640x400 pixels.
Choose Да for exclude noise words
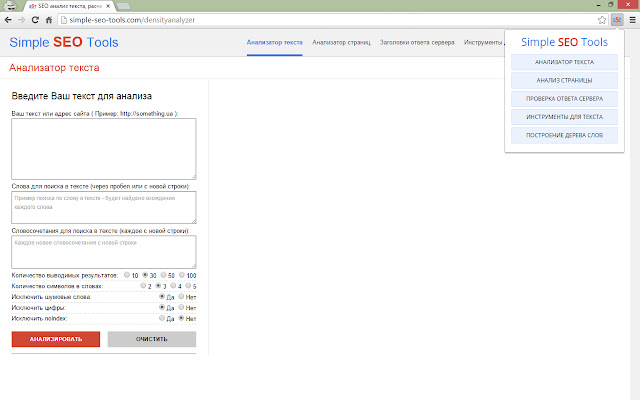click(162, 296)
